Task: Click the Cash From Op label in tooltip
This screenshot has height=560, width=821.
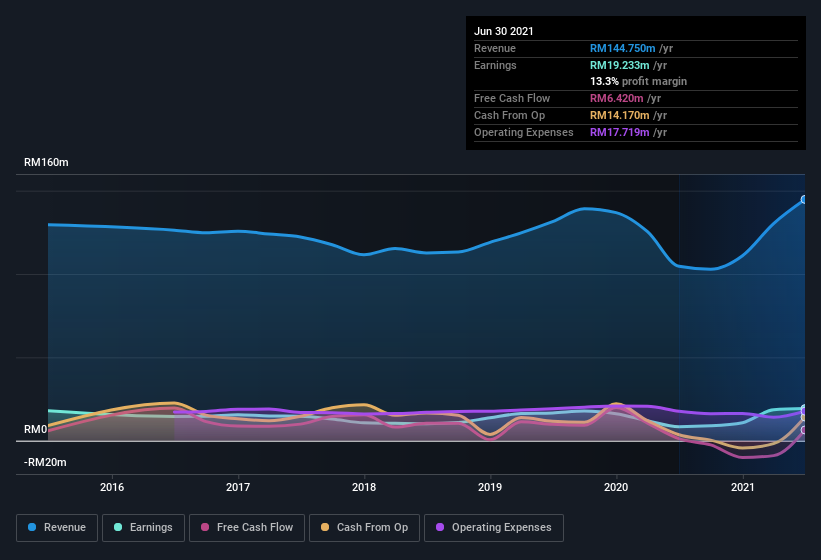Action: pos(509,115)
